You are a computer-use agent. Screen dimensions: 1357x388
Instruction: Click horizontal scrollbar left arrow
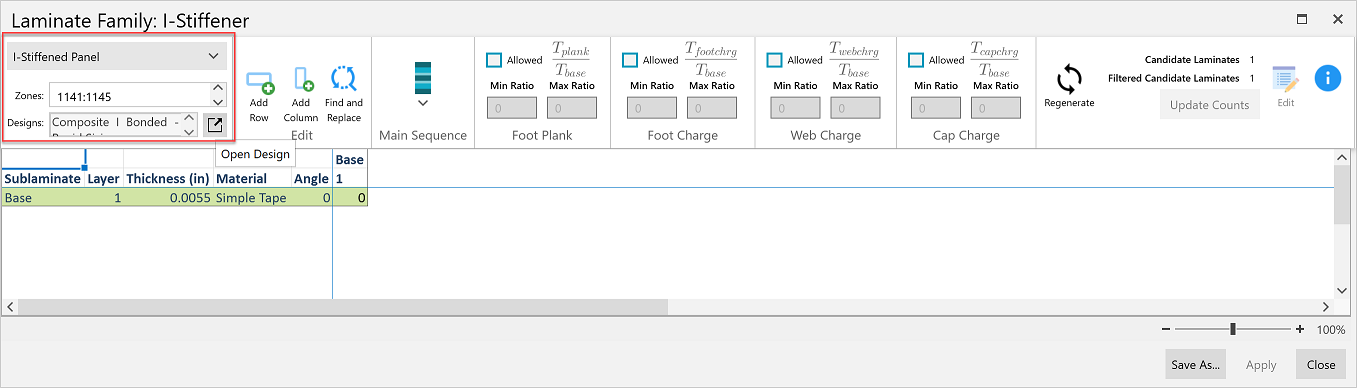click(10, 307)
